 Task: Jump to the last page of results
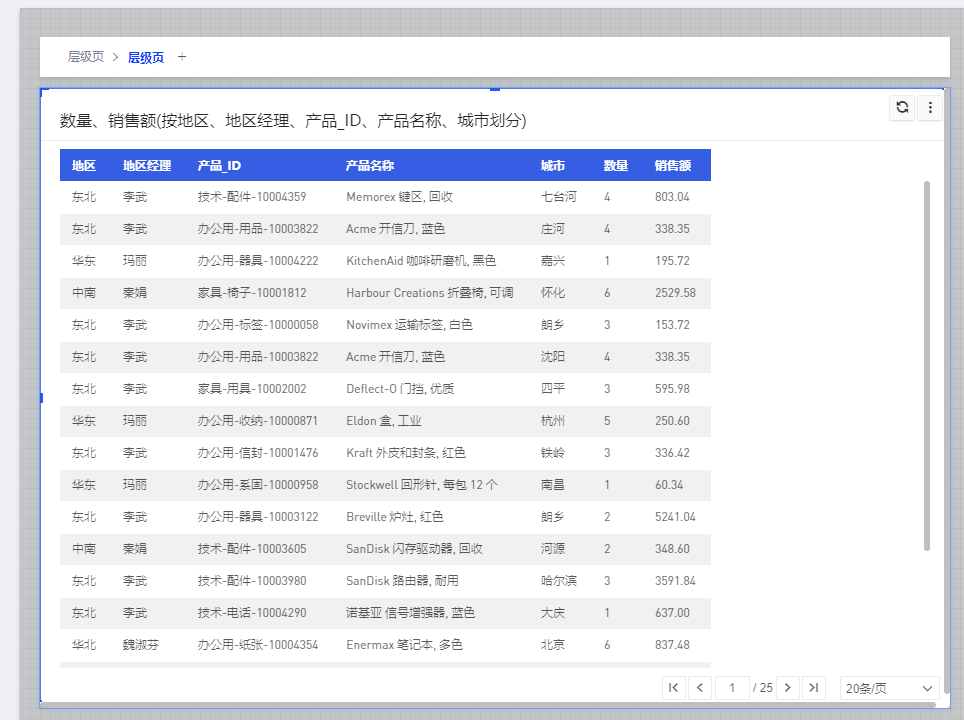[x=813, y=687]
